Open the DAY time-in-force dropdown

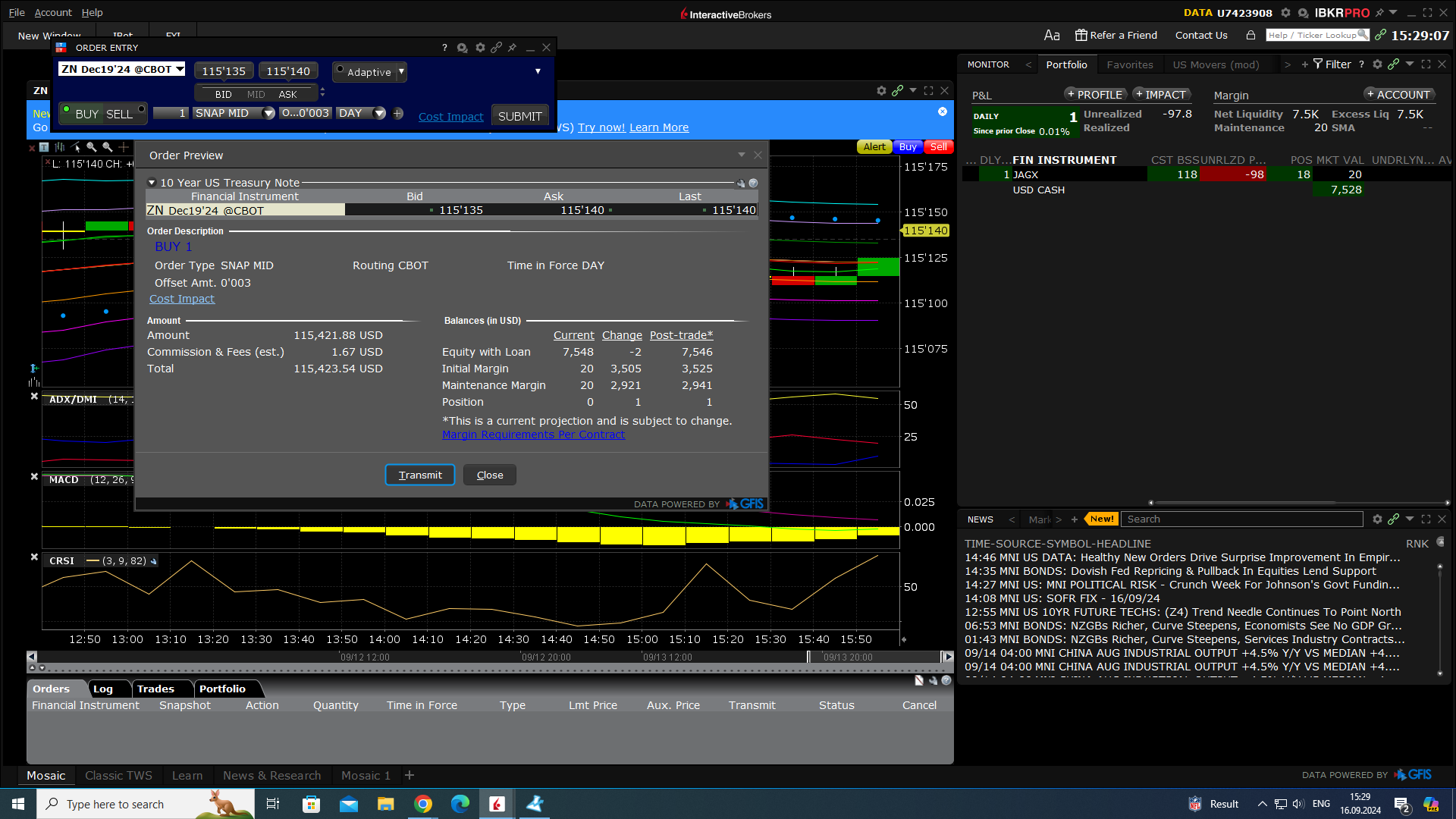coord(379,114)
